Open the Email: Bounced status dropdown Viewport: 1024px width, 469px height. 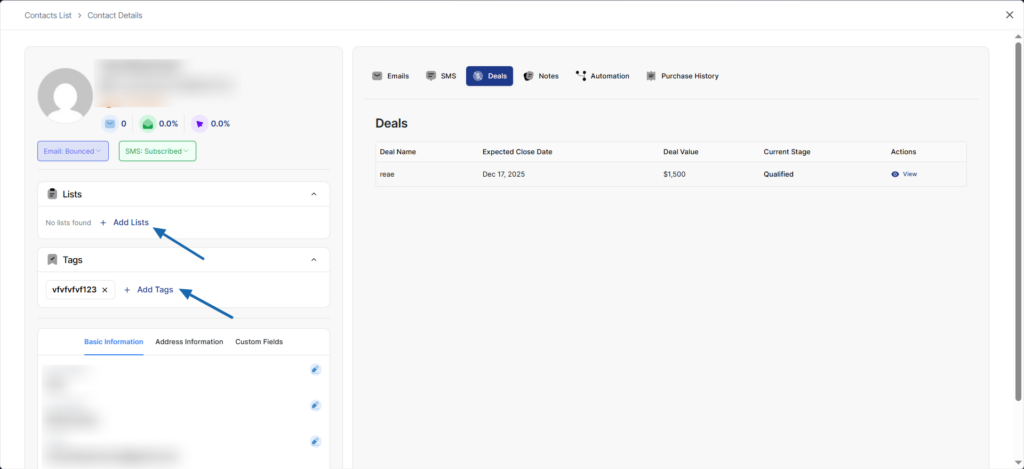tap(72, 151)
